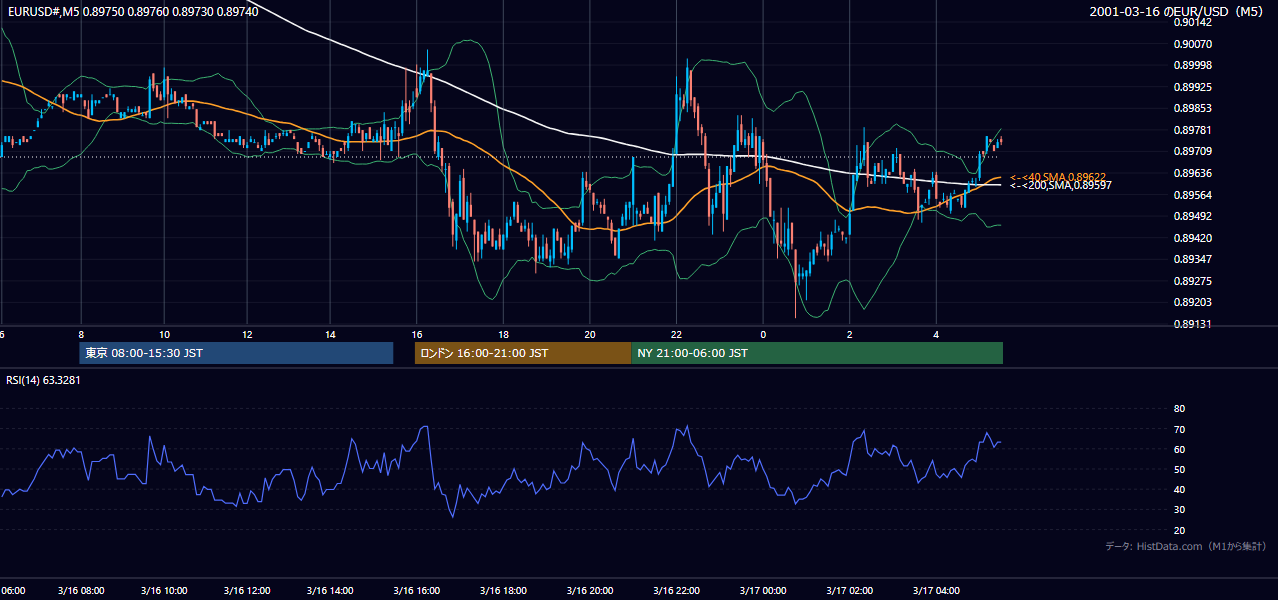Click price axis value 0.89853
This screenshot has height=600, width=1278.
[x=1193, y=108]
